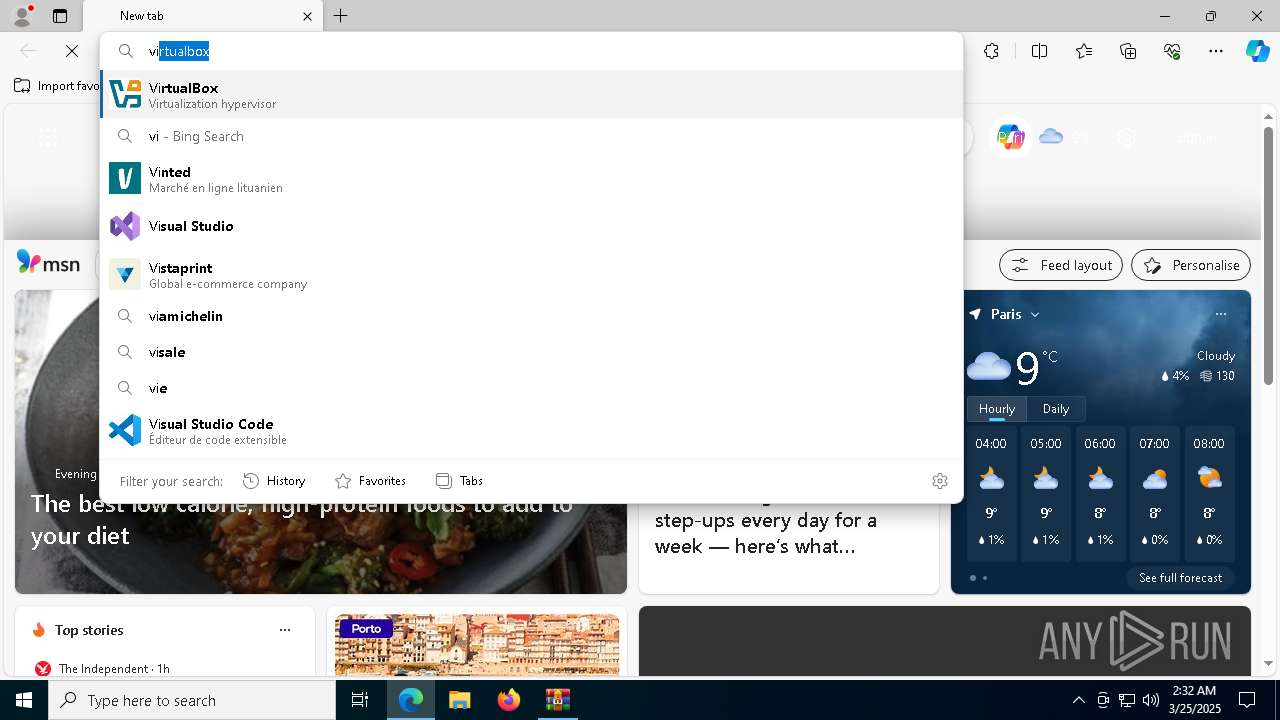
Task: Switch weather to Daily tab
Action: point(1056,408)
